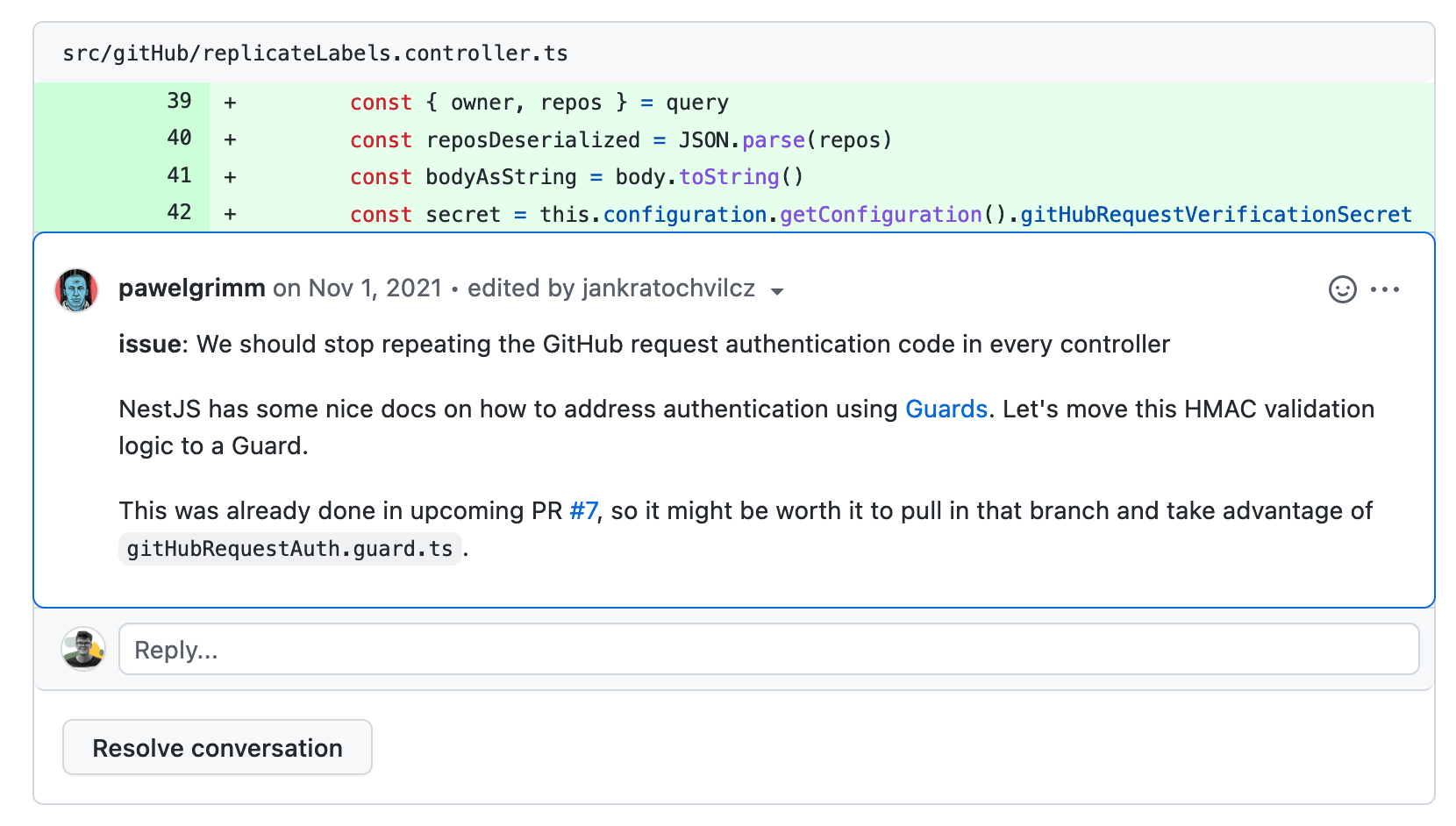Viewport: 1456px width, 826px height.
Task: Click the pawelgrimm username
Action: (x=191, y=288)
